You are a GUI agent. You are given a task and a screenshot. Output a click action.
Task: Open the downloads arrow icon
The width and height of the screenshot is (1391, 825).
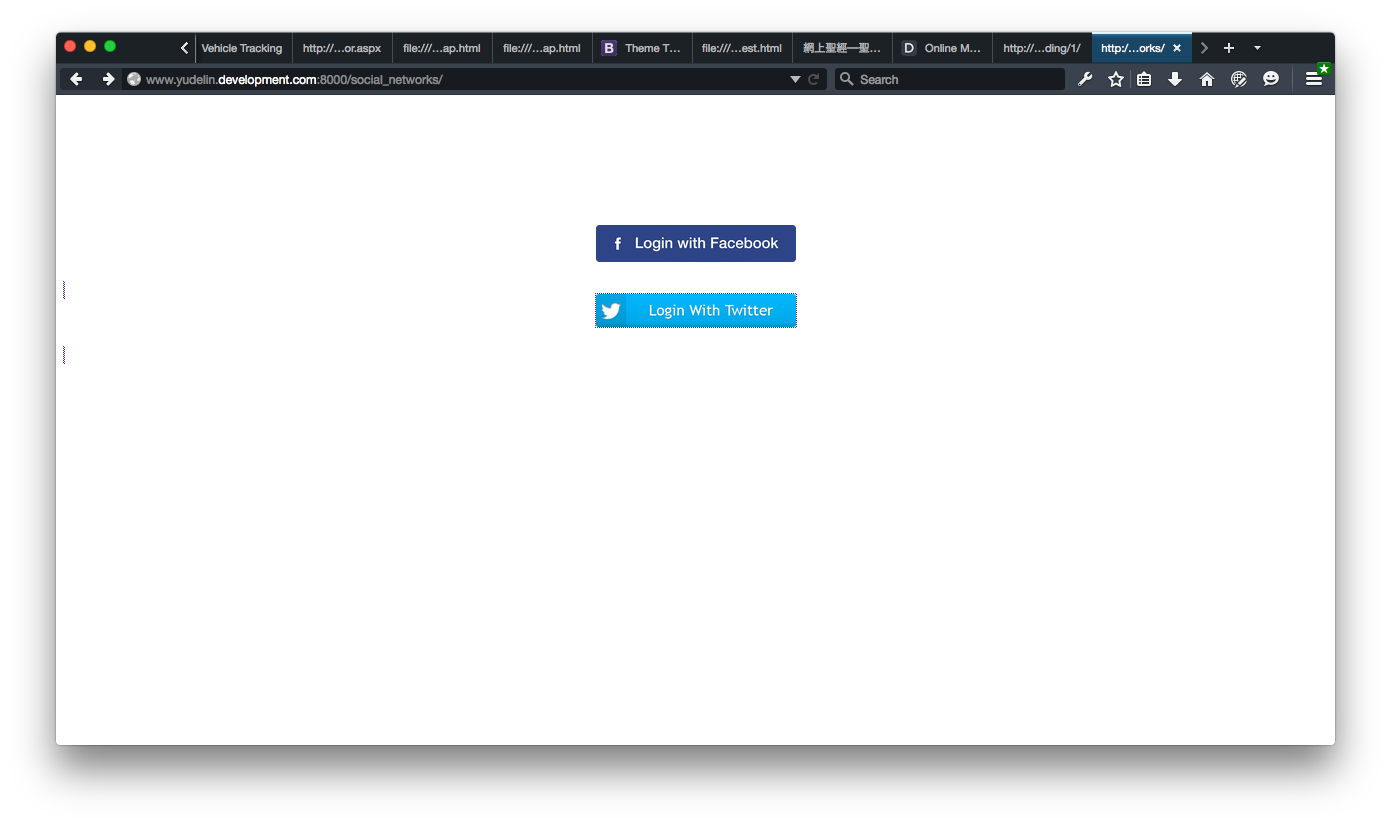(x=1175, y=79)
